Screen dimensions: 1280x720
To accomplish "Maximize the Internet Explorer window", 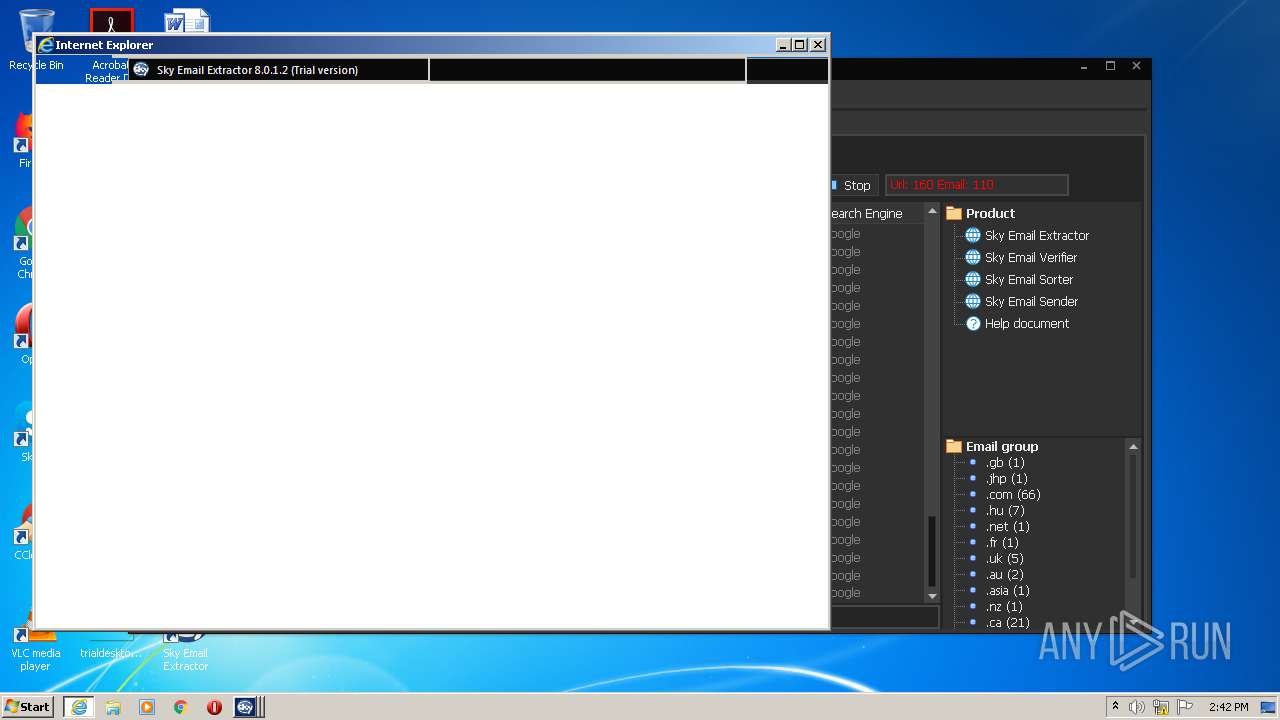I will point(799,45).
